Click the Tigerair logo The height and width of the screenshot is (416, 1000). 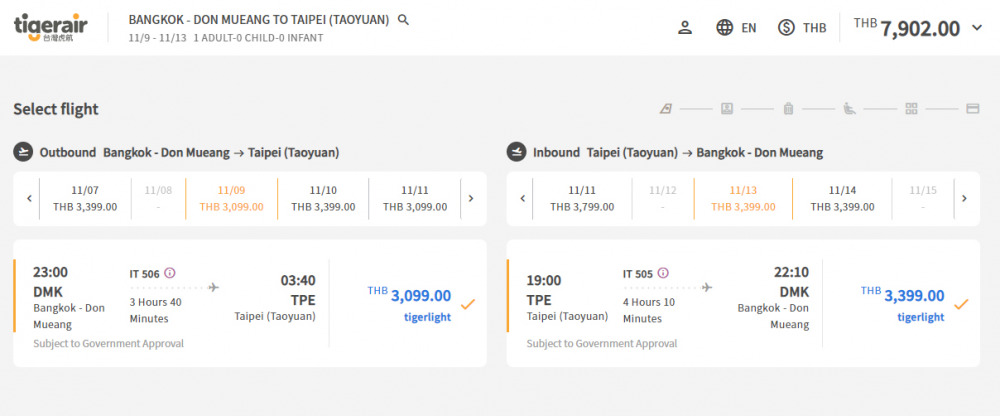(53, 27)
